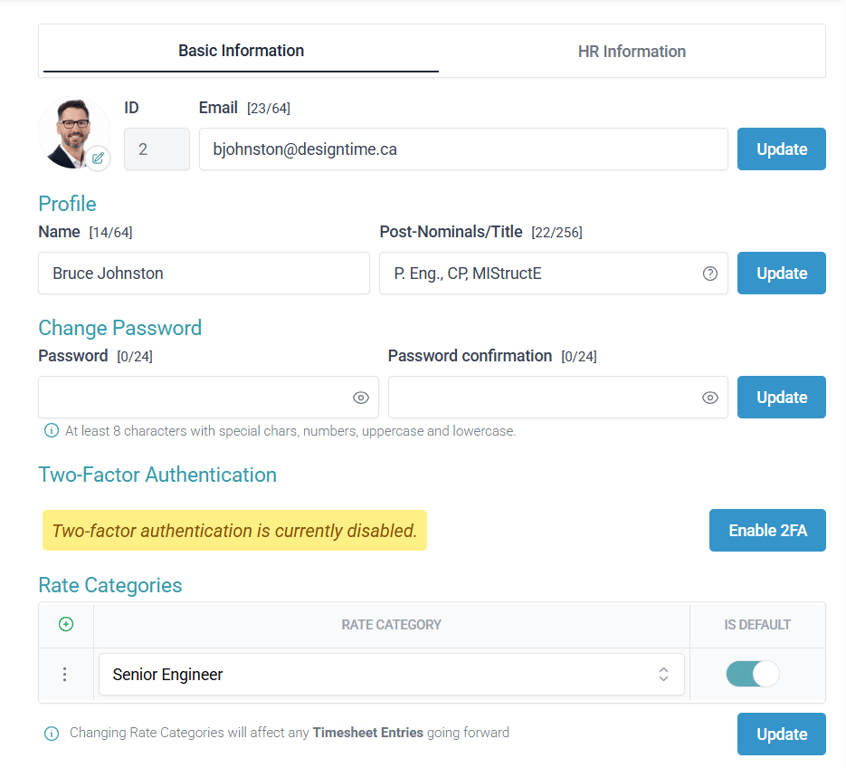This screenshot has width=846, height=768.
Task: Select the Basic Information tab
Action: 241,50
